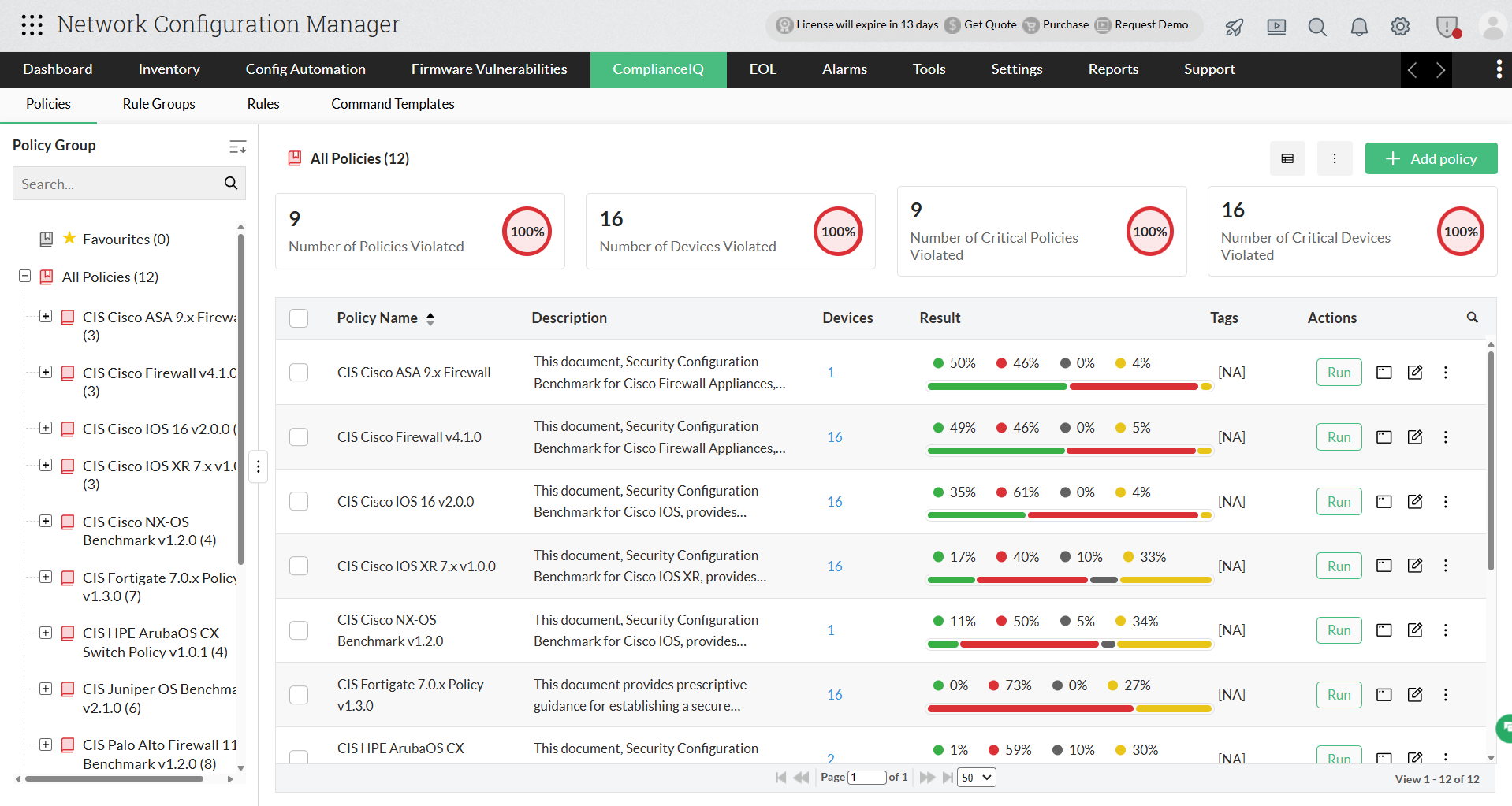Click the CIS Fortigate 7.0.x result progress bar
The height and width of the screenshot is (806, 1512).
pyautogui.click(x=1069, y=709)
